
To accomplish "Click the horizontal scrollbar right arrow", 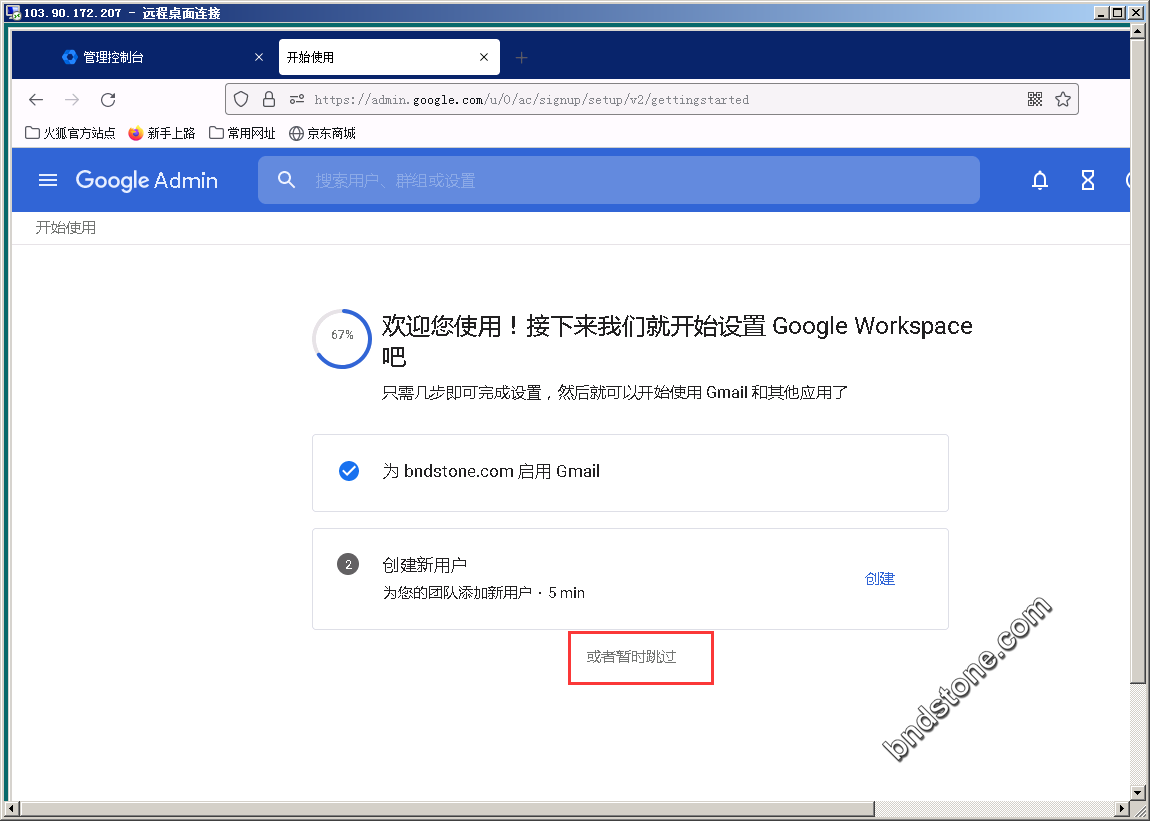I will click(x=1123, y=810).
